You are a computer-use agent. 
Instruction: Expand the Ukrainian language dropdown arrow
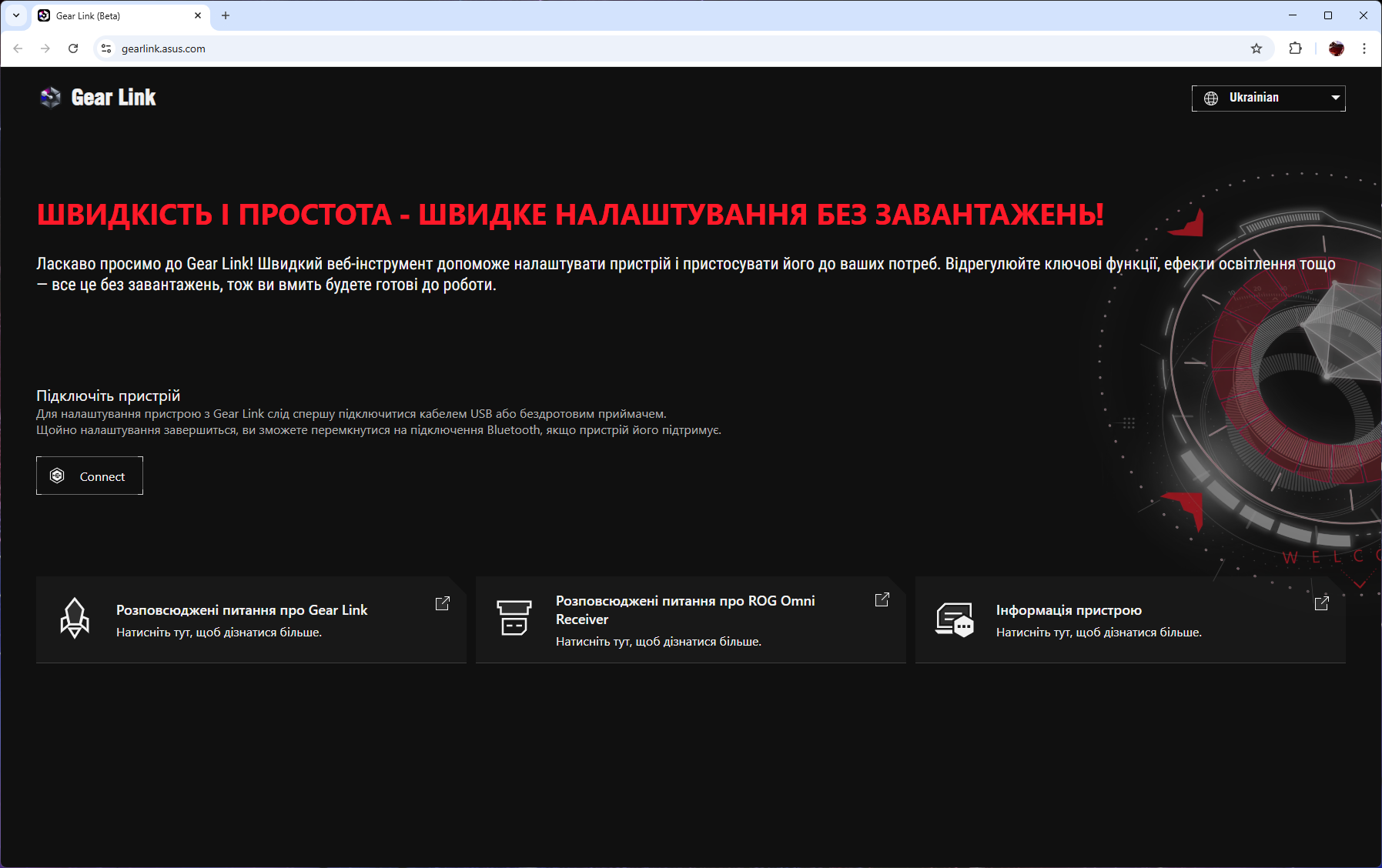click(1336, 98)
